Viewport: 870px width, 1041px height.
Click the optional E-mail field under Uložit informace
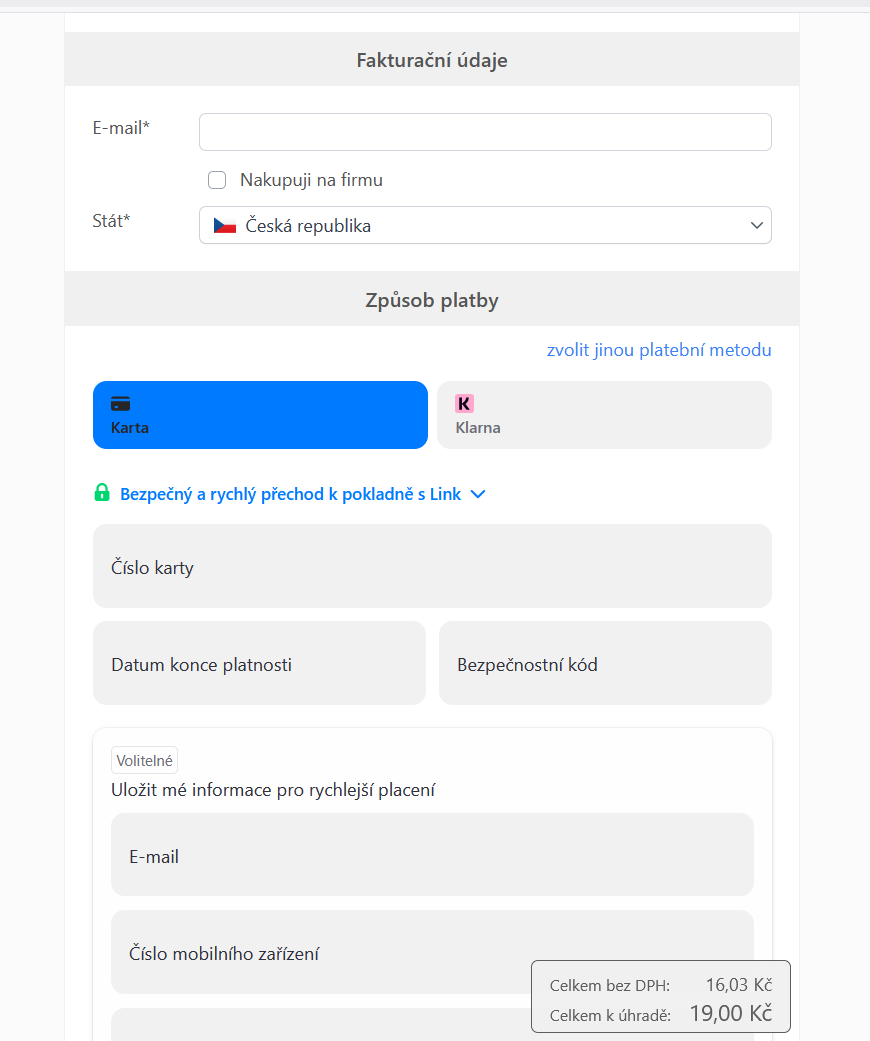coord(432,854)
